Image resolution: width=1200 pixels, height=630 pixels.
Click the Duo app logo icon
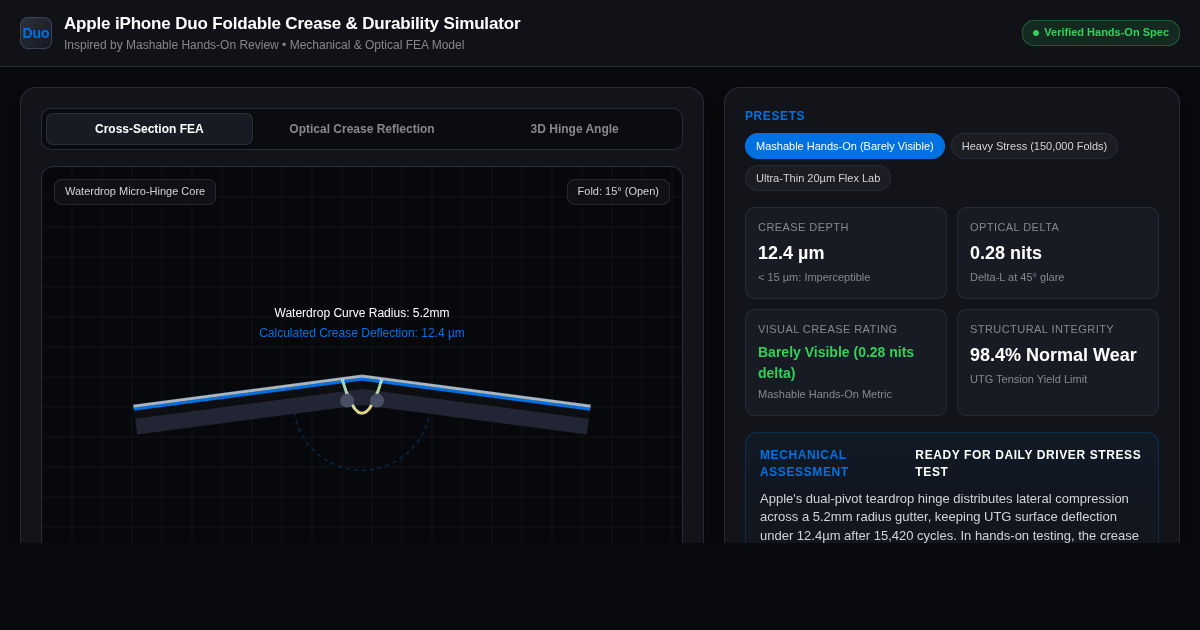click(36, 33)
